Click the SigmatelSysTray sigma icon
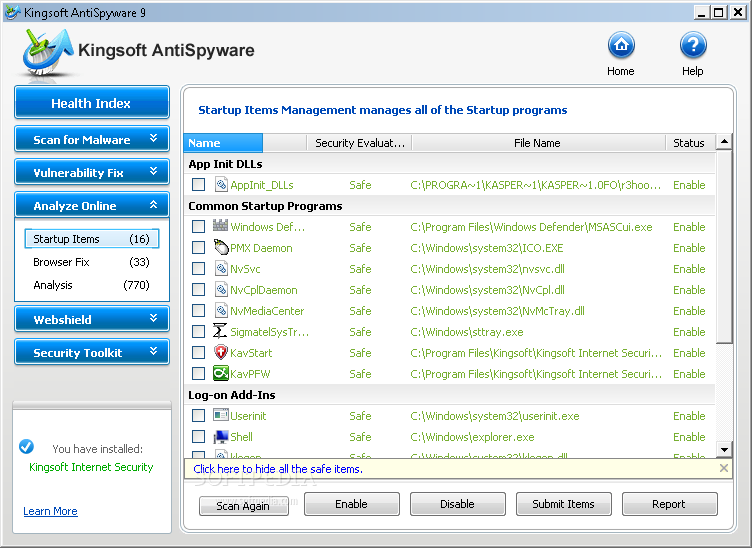 (220, 331)
